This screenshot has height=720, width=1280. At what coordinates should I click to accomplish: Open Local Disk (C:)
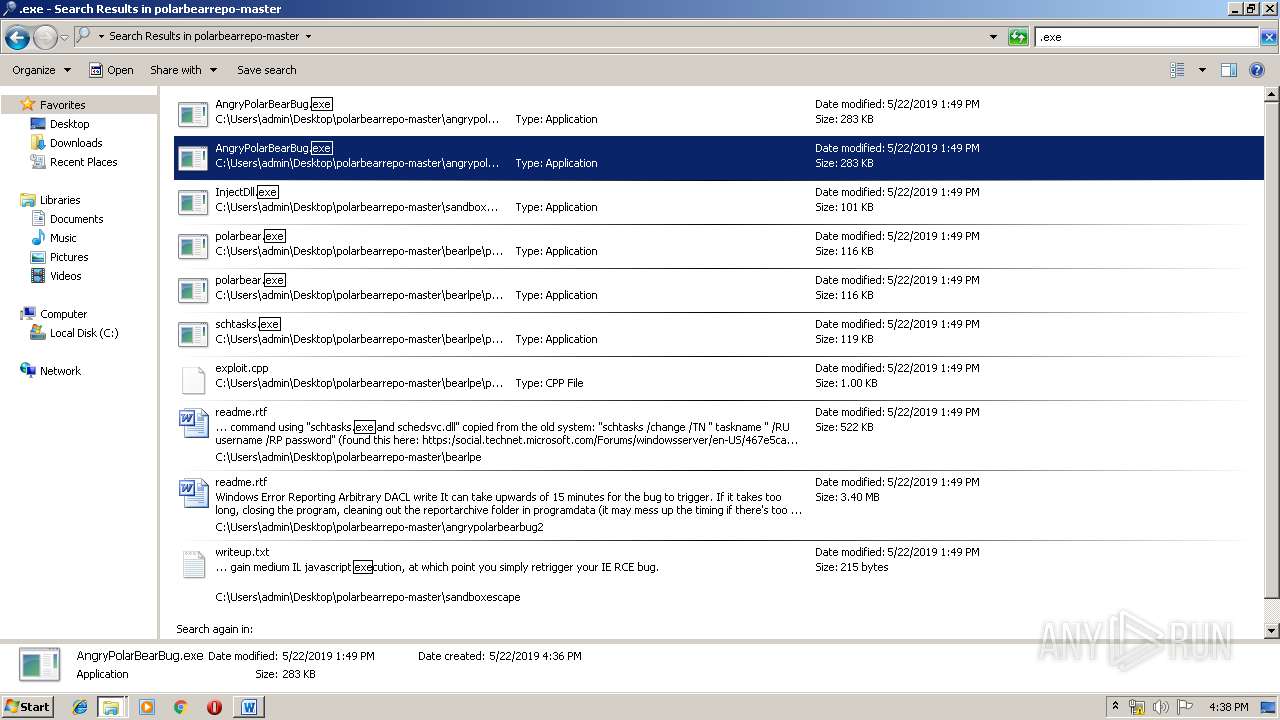[84, 333]
